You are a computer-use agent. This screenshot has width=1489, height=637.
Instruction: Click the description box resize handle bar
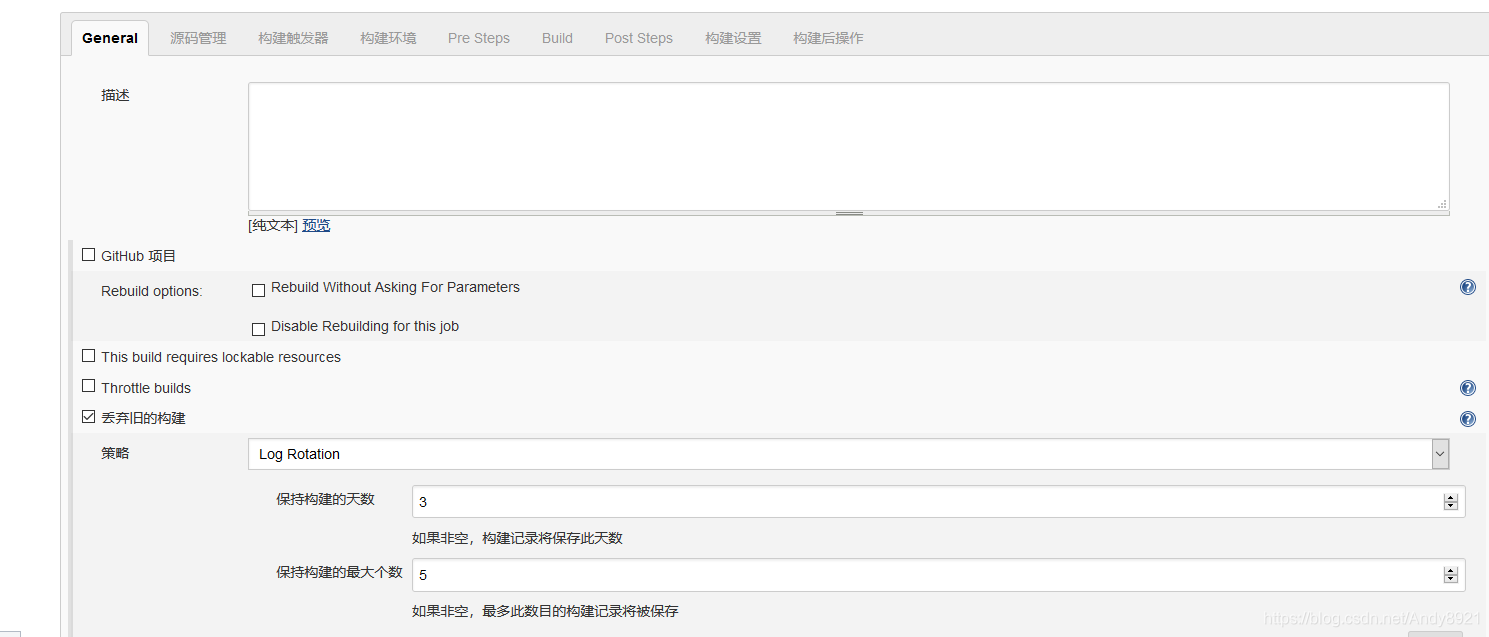[848, 213]
